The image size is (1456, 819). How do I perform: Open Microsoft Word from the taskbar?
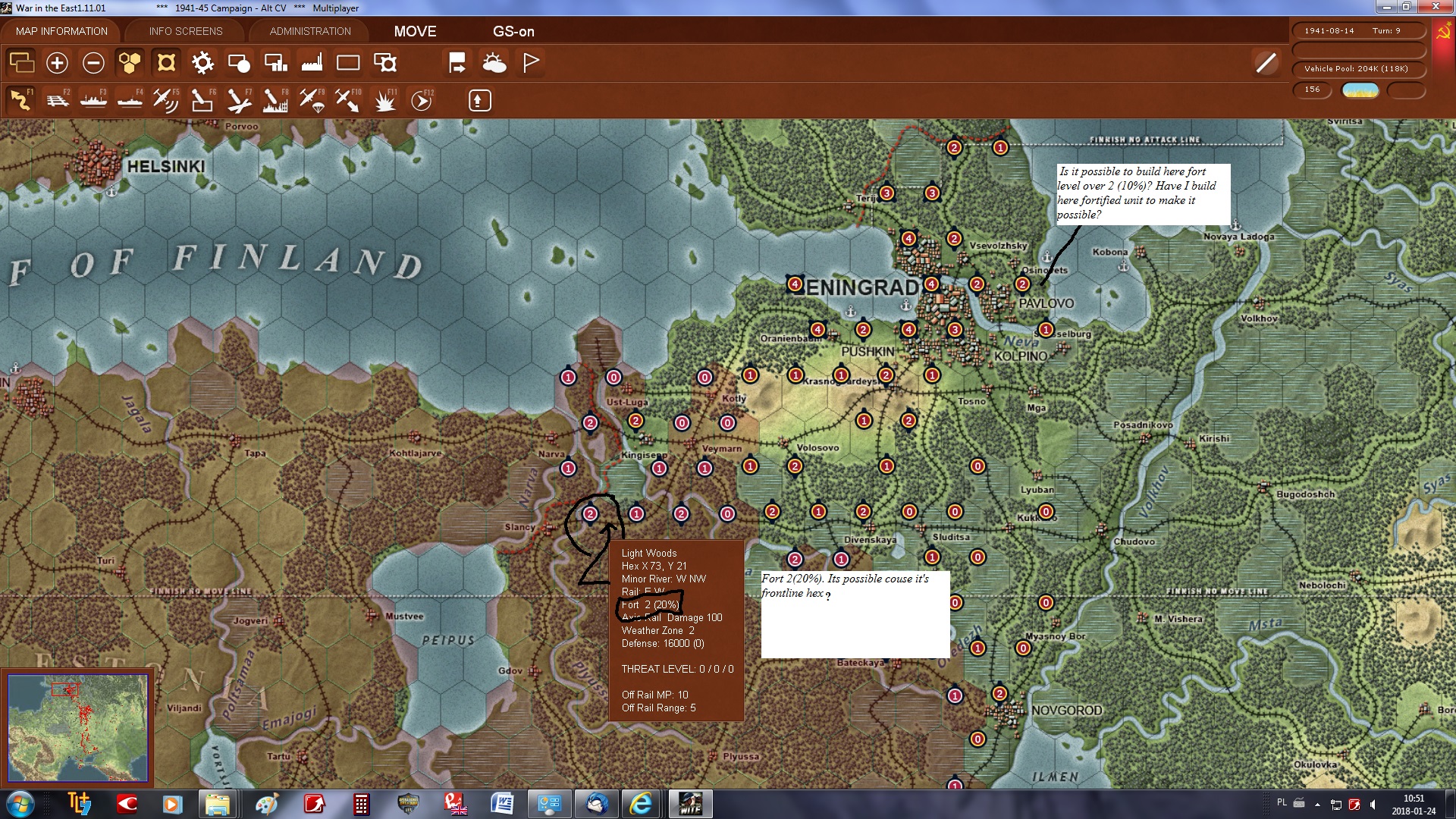(x=502, y=804)
